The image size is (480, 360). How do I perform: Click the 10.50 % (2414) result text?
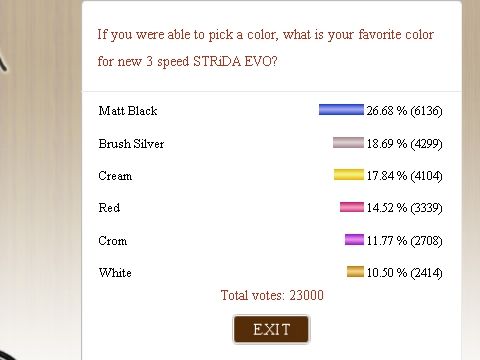tap(404, 273)
